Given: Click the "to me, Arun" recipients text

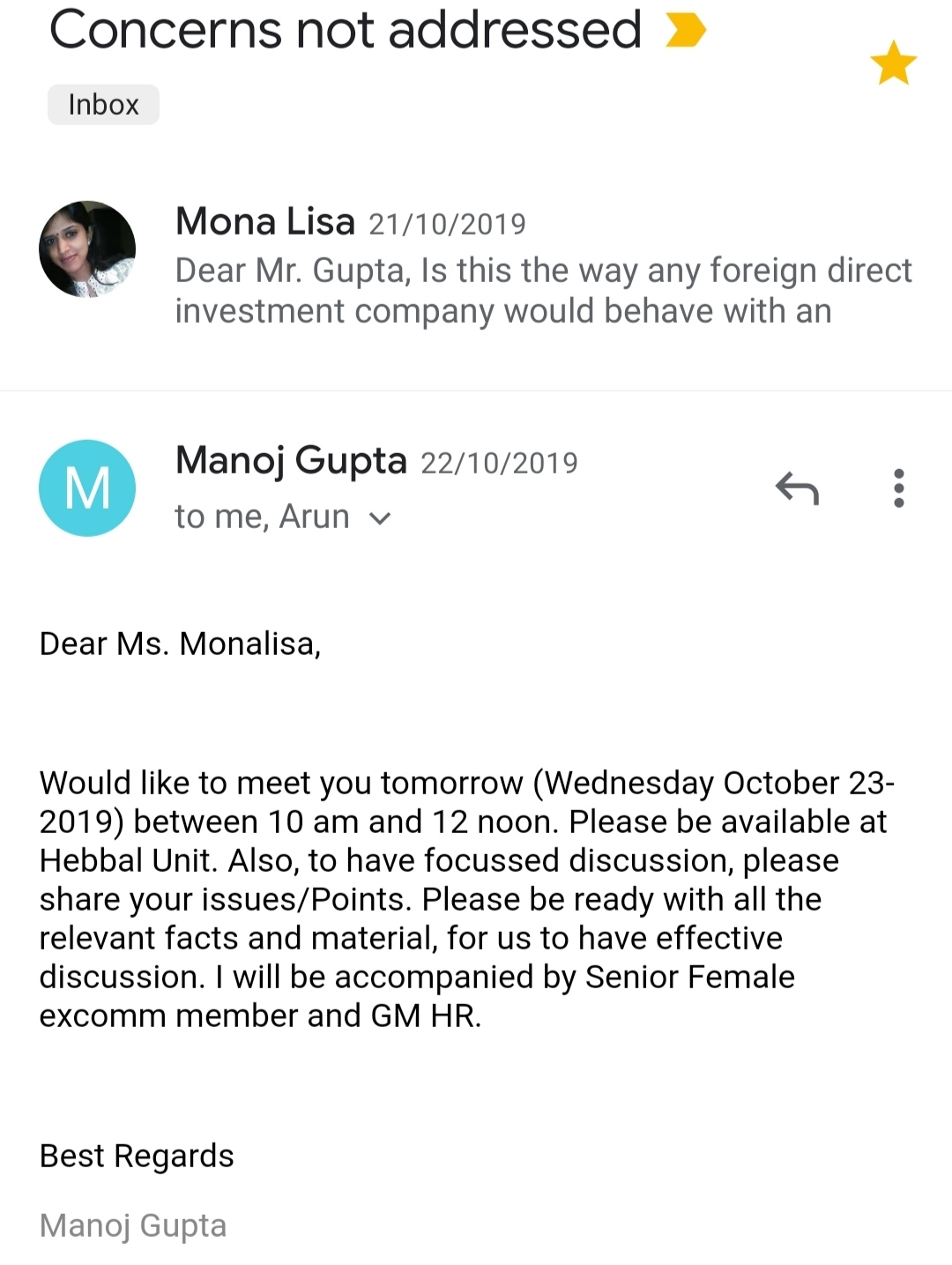Looking at the screenshot, I should point(262,517).
